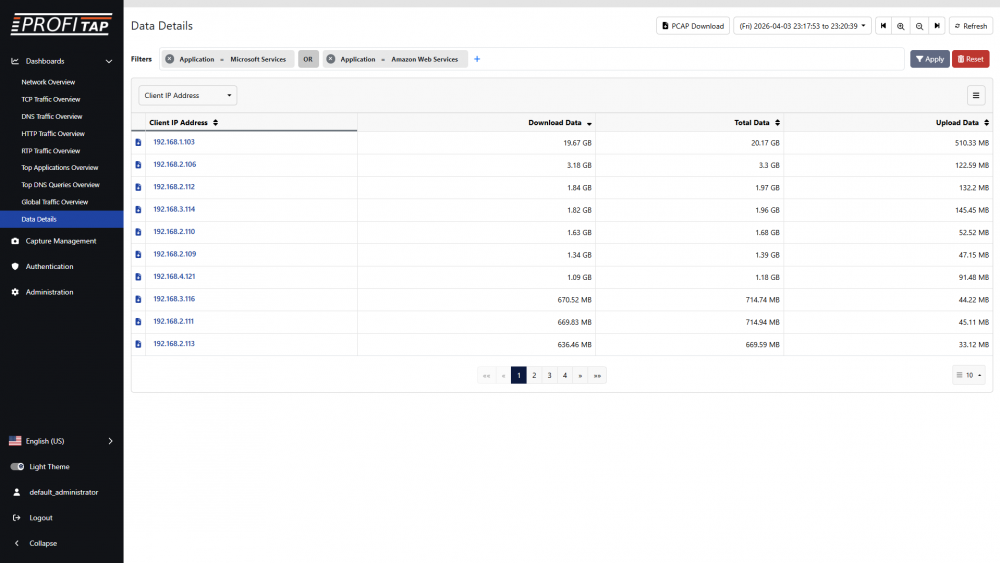Jump to the previous time range

click(884, 26)
